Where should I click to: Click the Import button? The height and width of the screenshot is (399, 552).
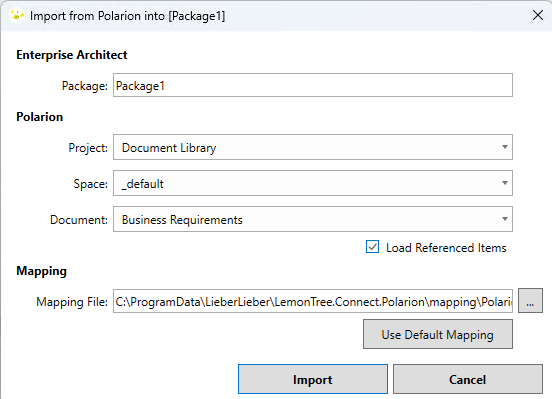(313, 379)
